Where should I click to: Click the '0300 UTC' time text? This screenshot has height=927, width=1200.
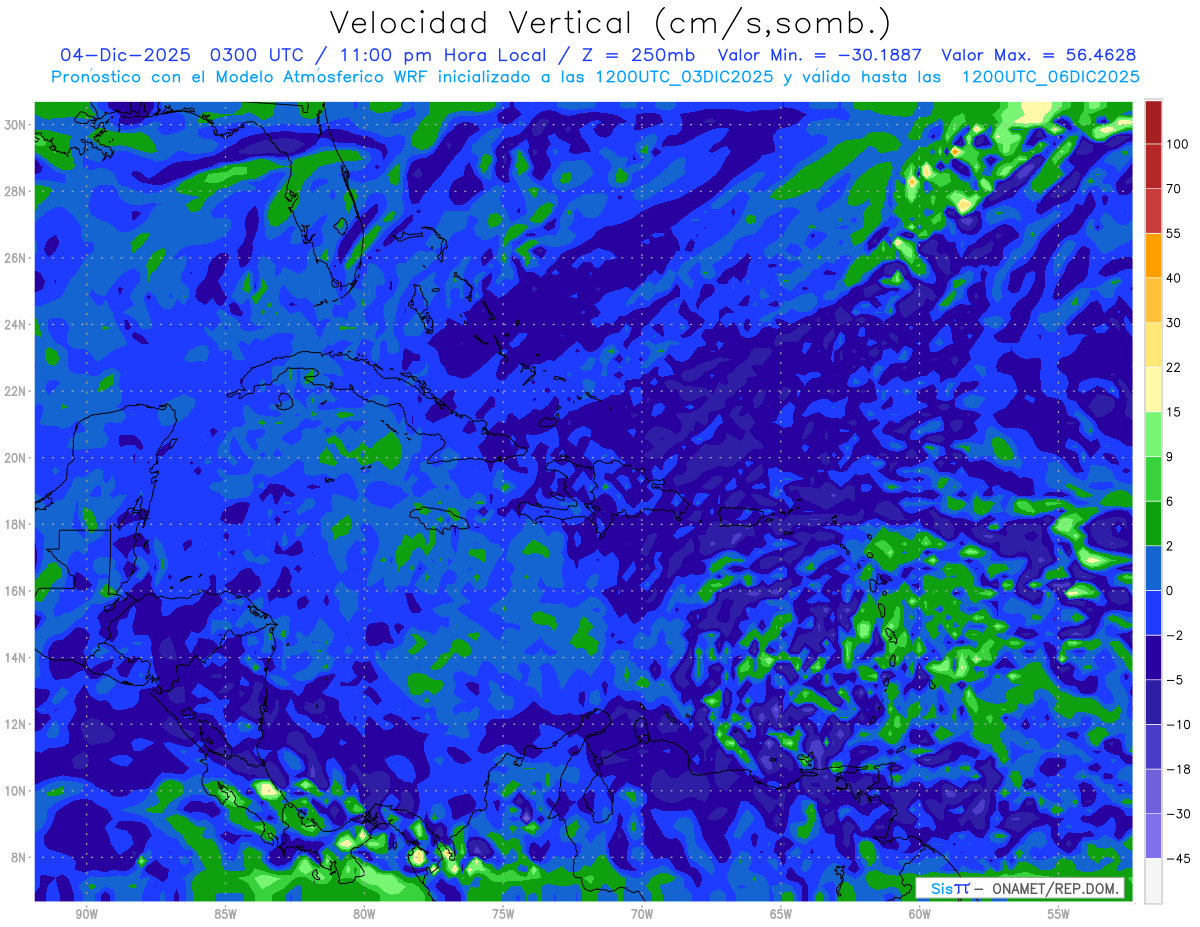tap(259, 55)
